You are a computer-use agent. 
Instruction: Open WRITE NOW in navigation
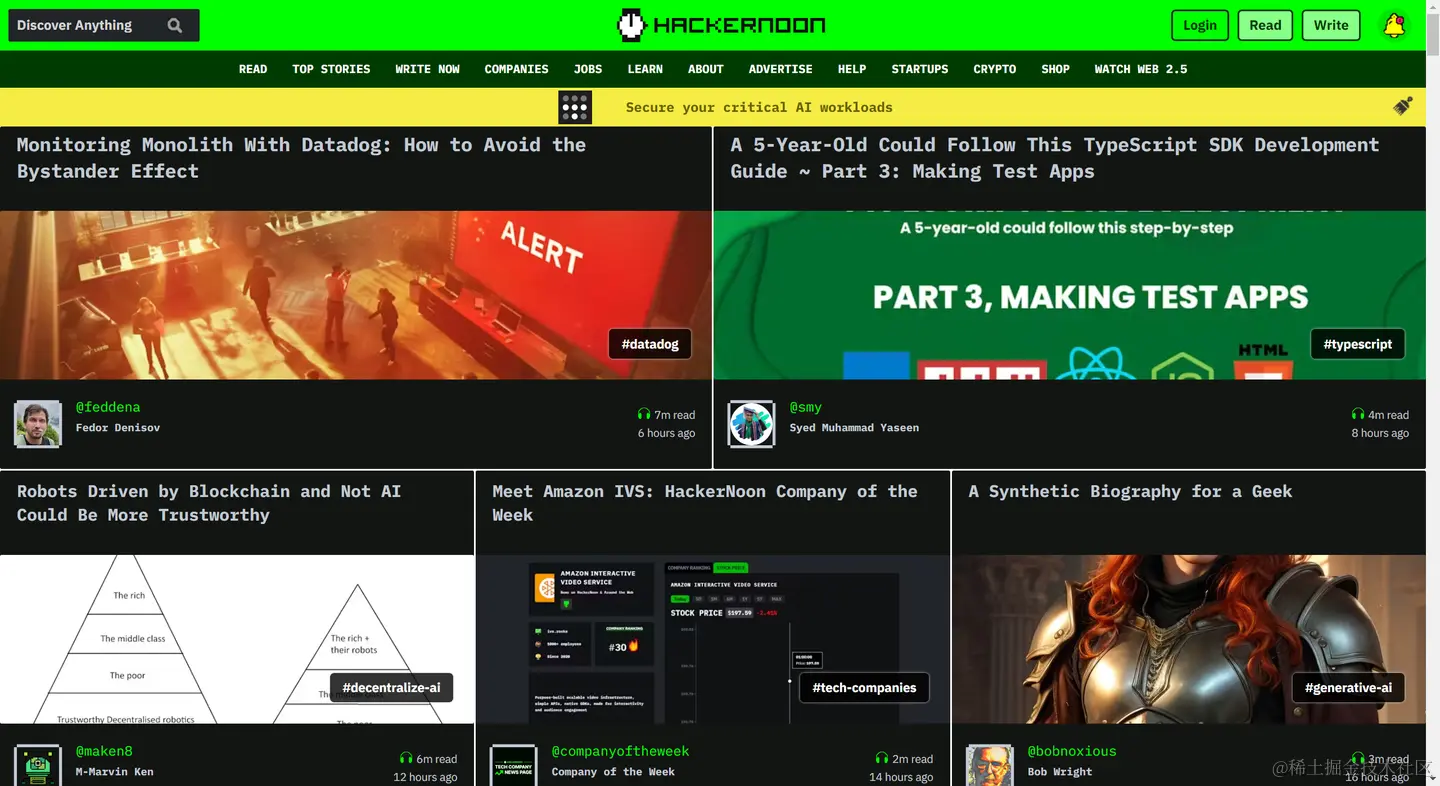tap(427, 69)
